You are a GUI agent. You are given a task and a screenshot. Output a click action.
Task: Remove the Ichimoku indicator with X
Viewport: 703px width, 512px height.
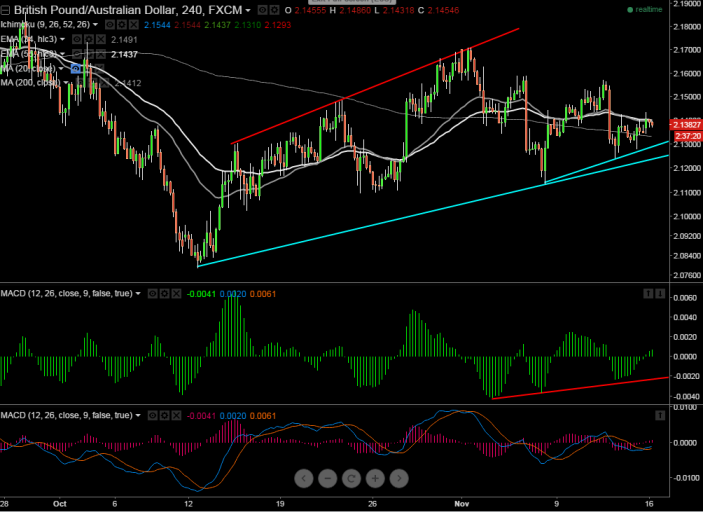pyautogui.click(x=131, y=25)
